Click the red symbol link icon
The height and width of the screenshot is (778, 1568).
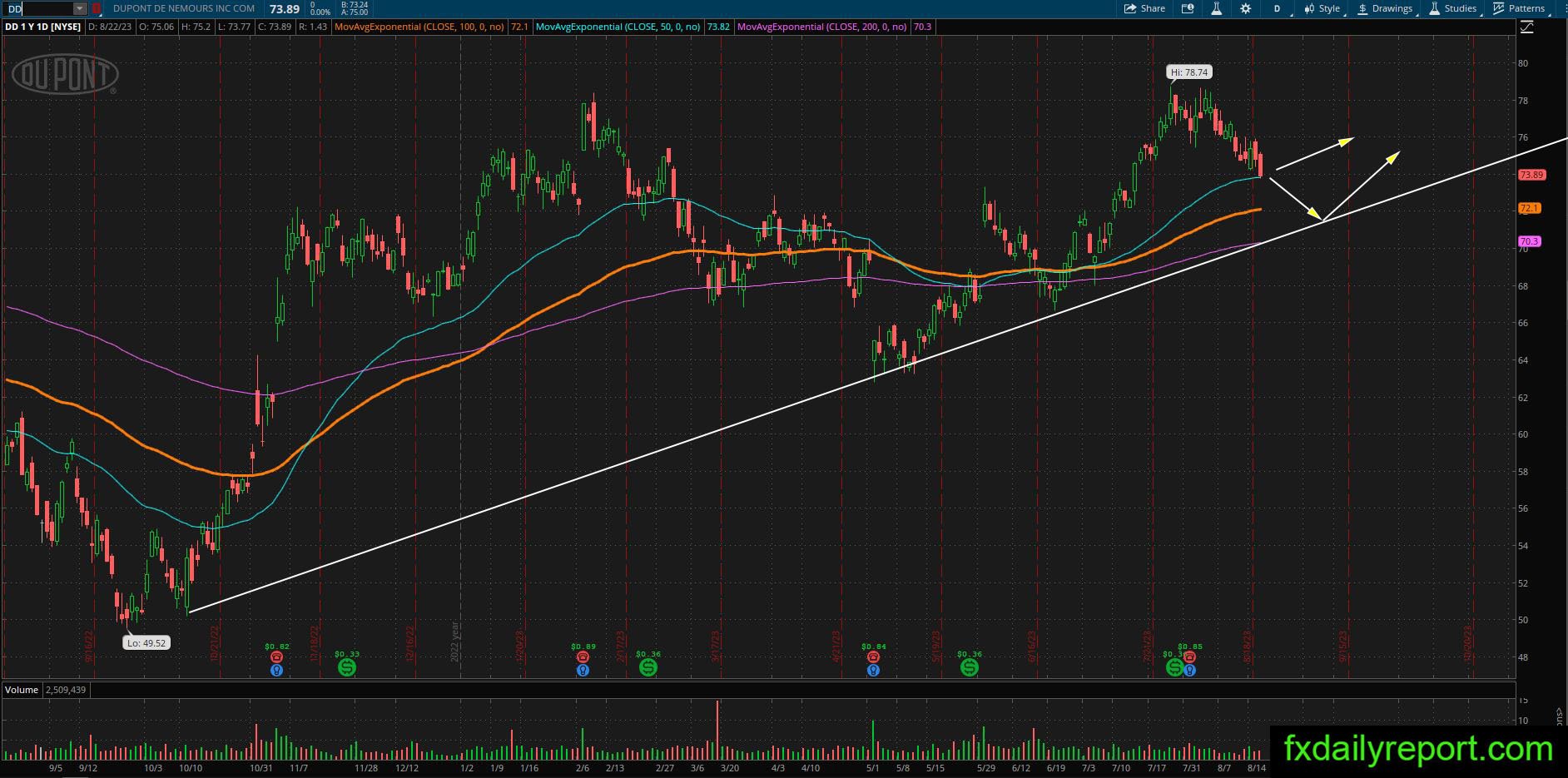pyautogui.click(x=97, y=8)
